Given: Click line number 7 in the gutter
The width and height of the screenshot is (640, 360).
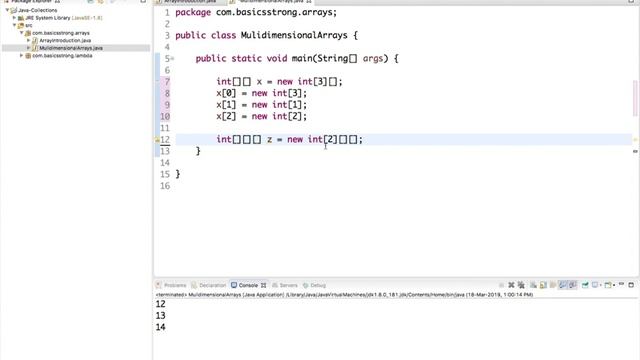Looking at the screenshot, I should tap(167, 82).
